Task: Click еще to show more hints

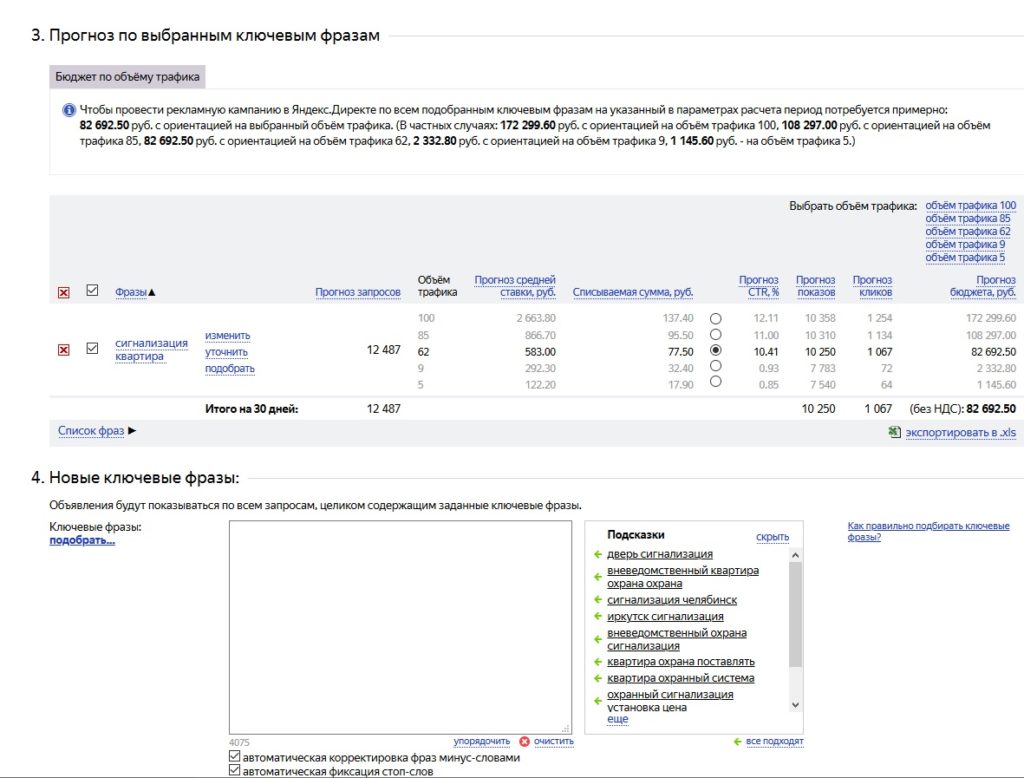Action: pyautogui.click(x=617, y=719)
